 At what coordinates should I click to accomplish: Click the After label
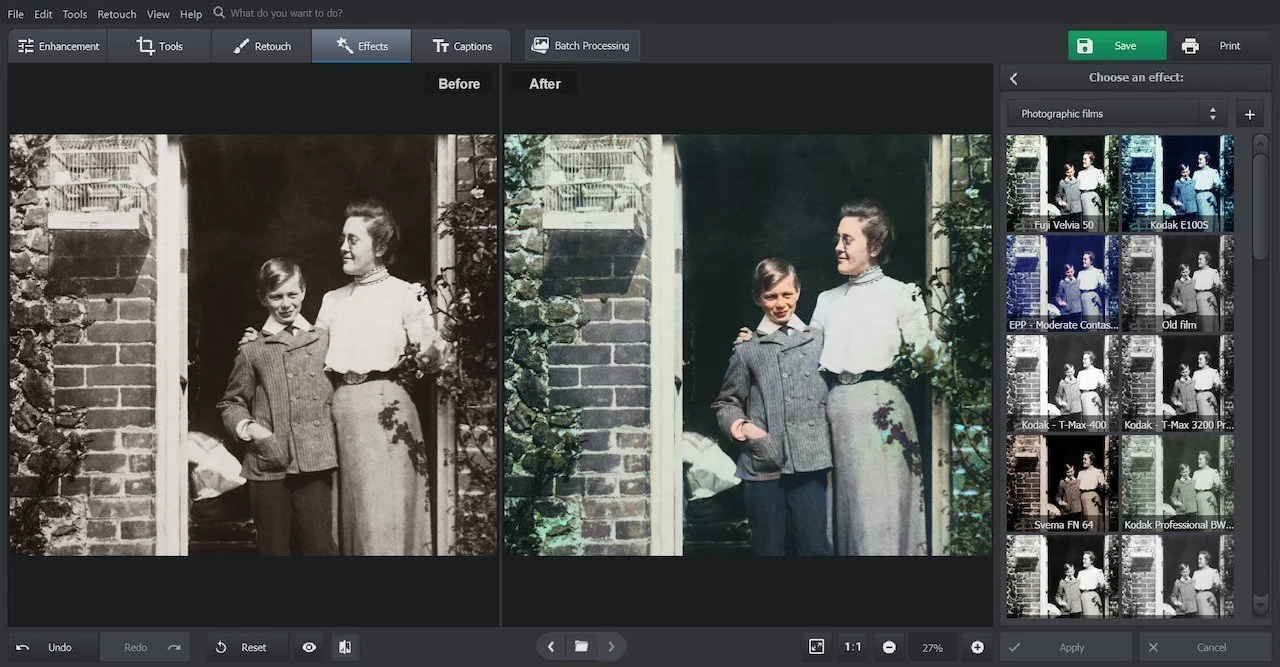(x=544, y=84)
